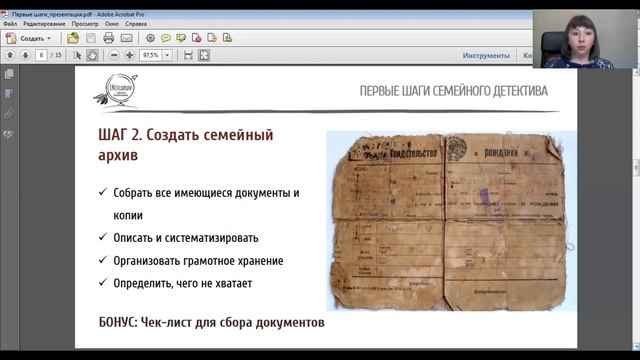The width and height of the screenshot is (640, 360).
Task: Print the document using printer icon
Action: point(109,38)
